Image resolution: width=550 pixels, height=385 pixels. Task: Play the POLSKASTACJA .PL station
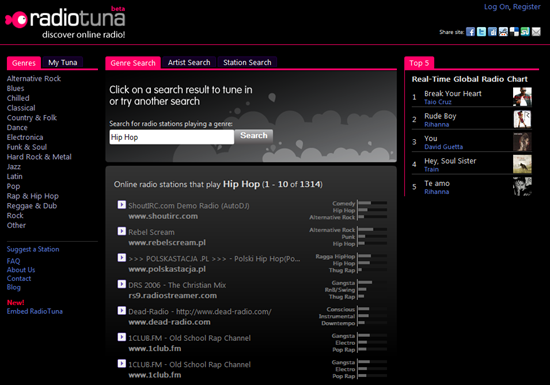point(122,258)
